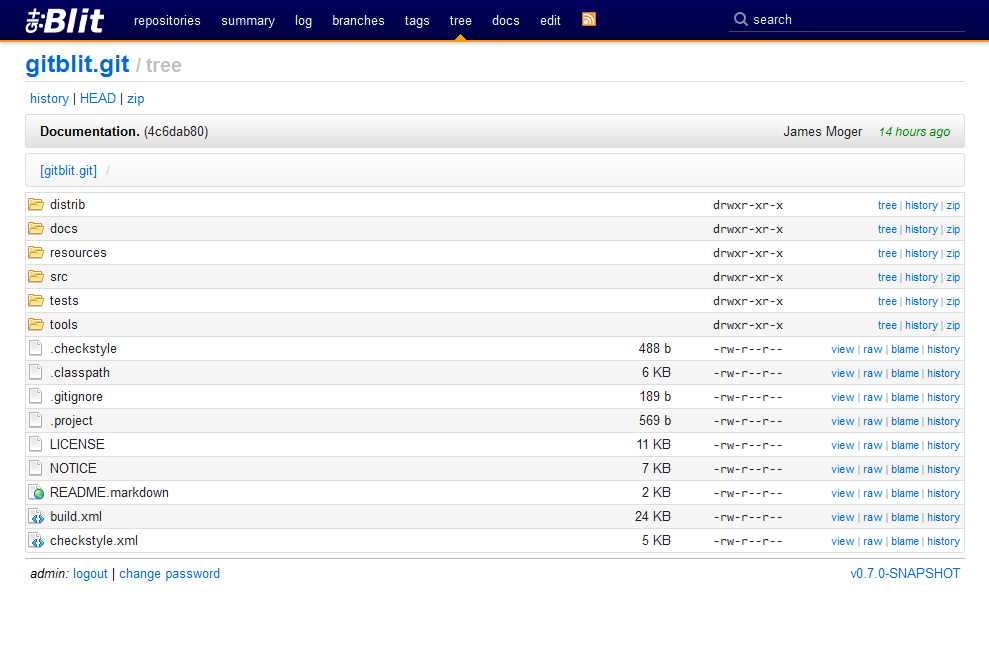Click view link for .checkstyle
The height and width of the screenshot is (652, 989).
843,349
